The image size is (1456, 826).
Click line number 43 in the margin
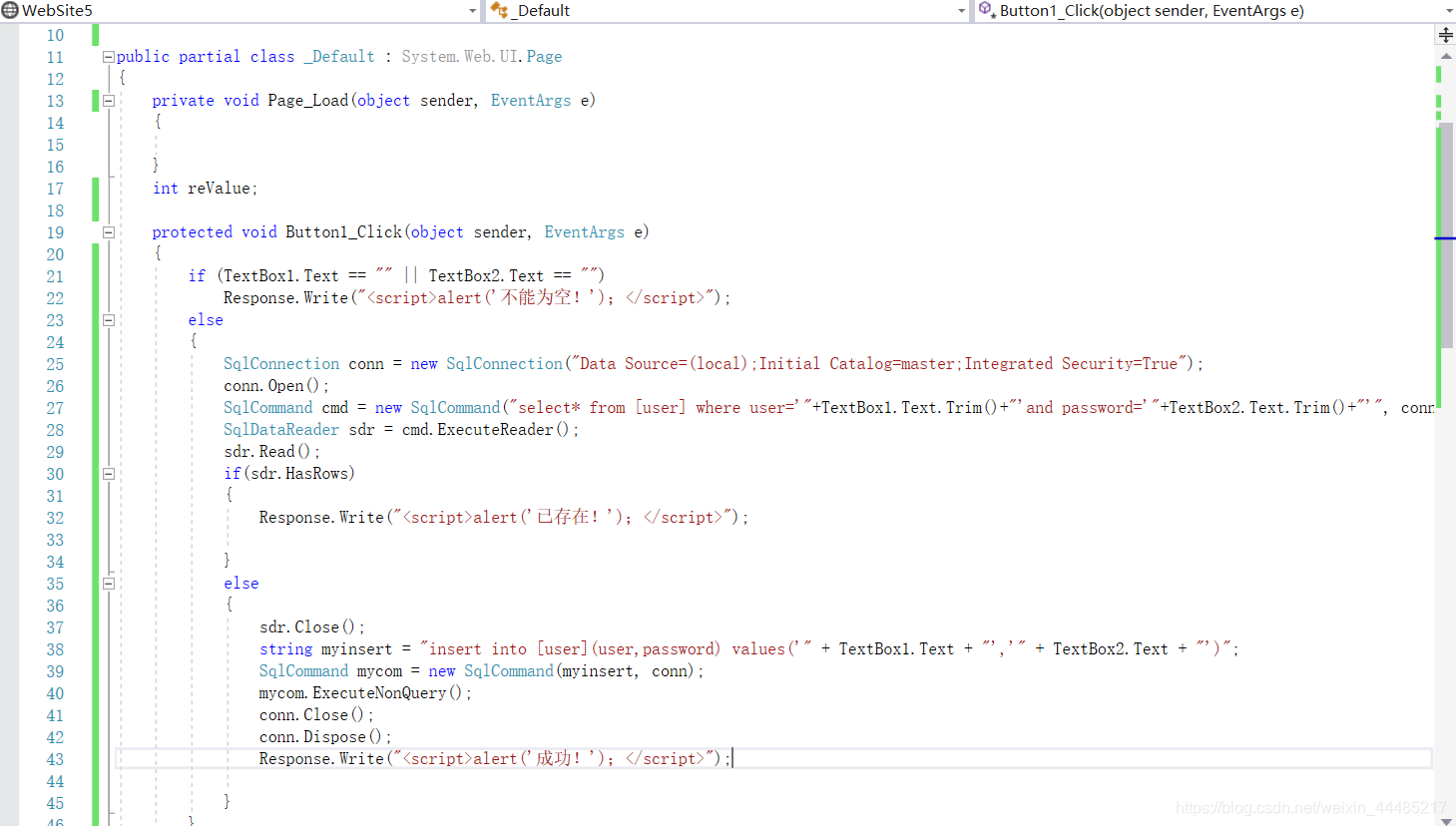55,759
